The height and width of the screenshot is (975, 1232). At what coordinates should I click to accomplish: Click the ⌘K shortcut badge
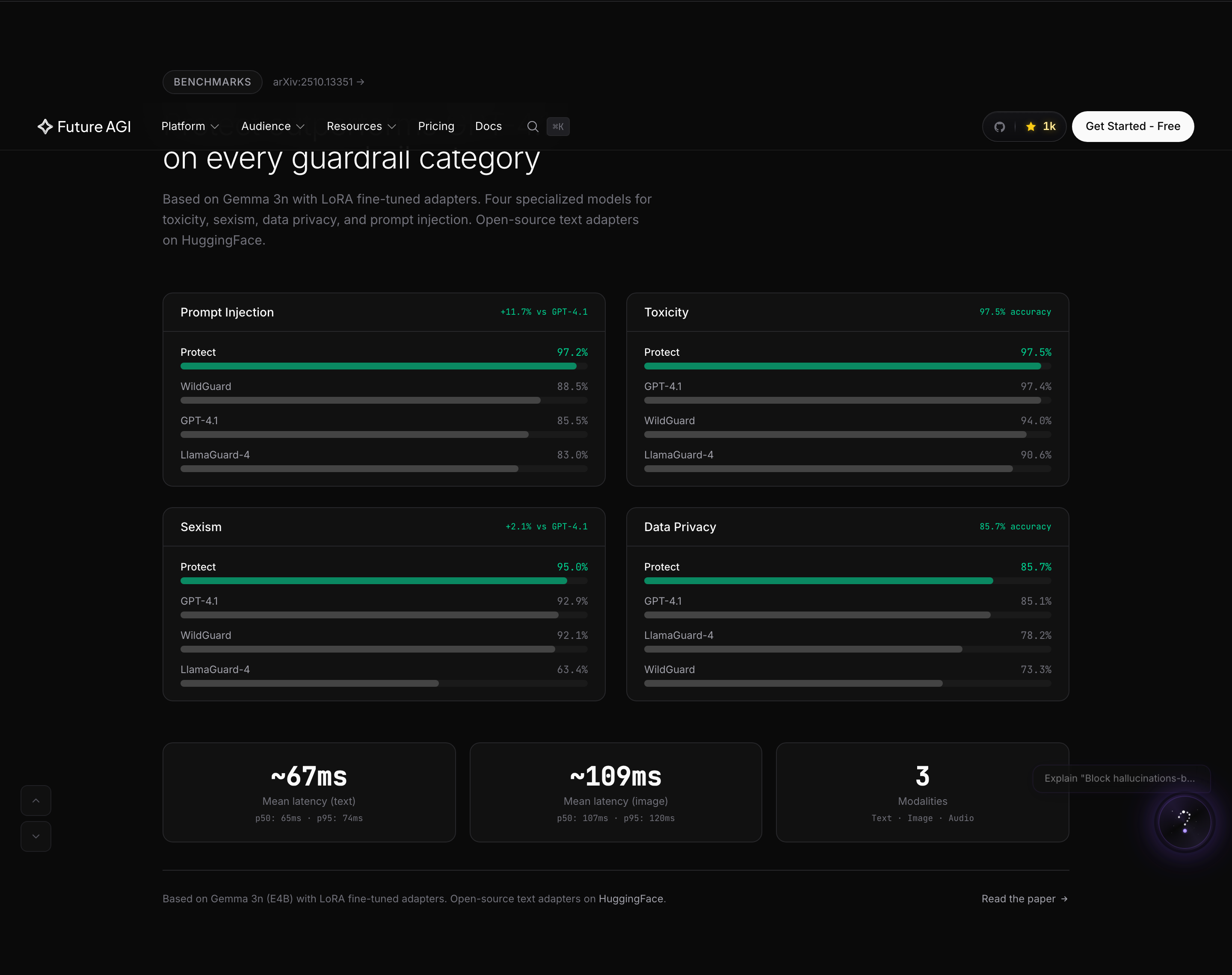[558, 126]
